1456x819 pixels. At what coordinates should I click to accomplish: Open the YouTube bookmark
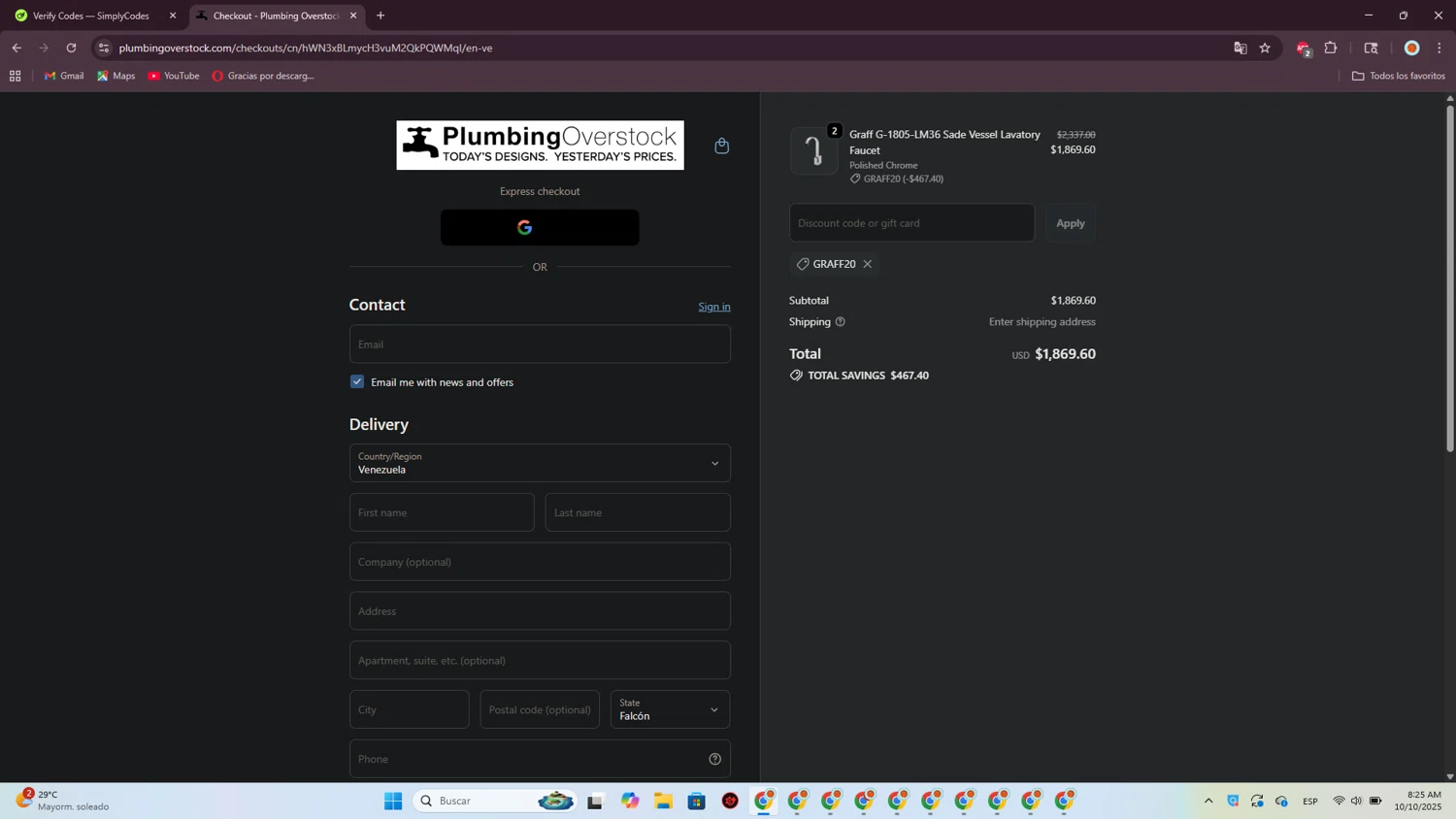pyautogui.click(x=174, y=76)
